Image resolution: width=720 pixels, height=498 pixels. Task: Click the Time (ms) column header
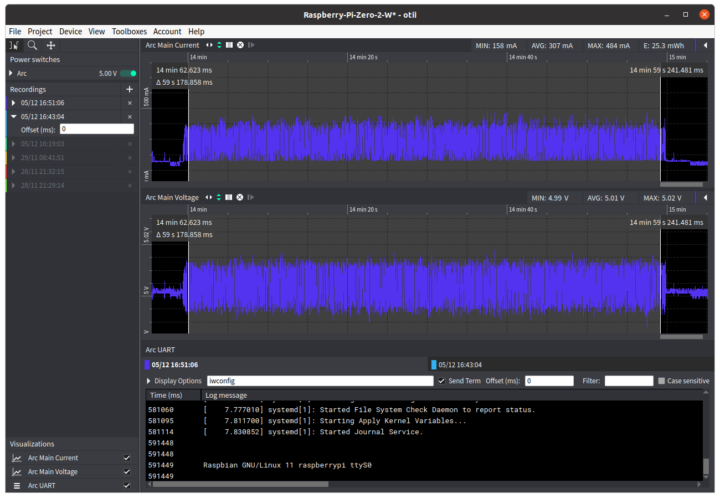pos(173,395)
